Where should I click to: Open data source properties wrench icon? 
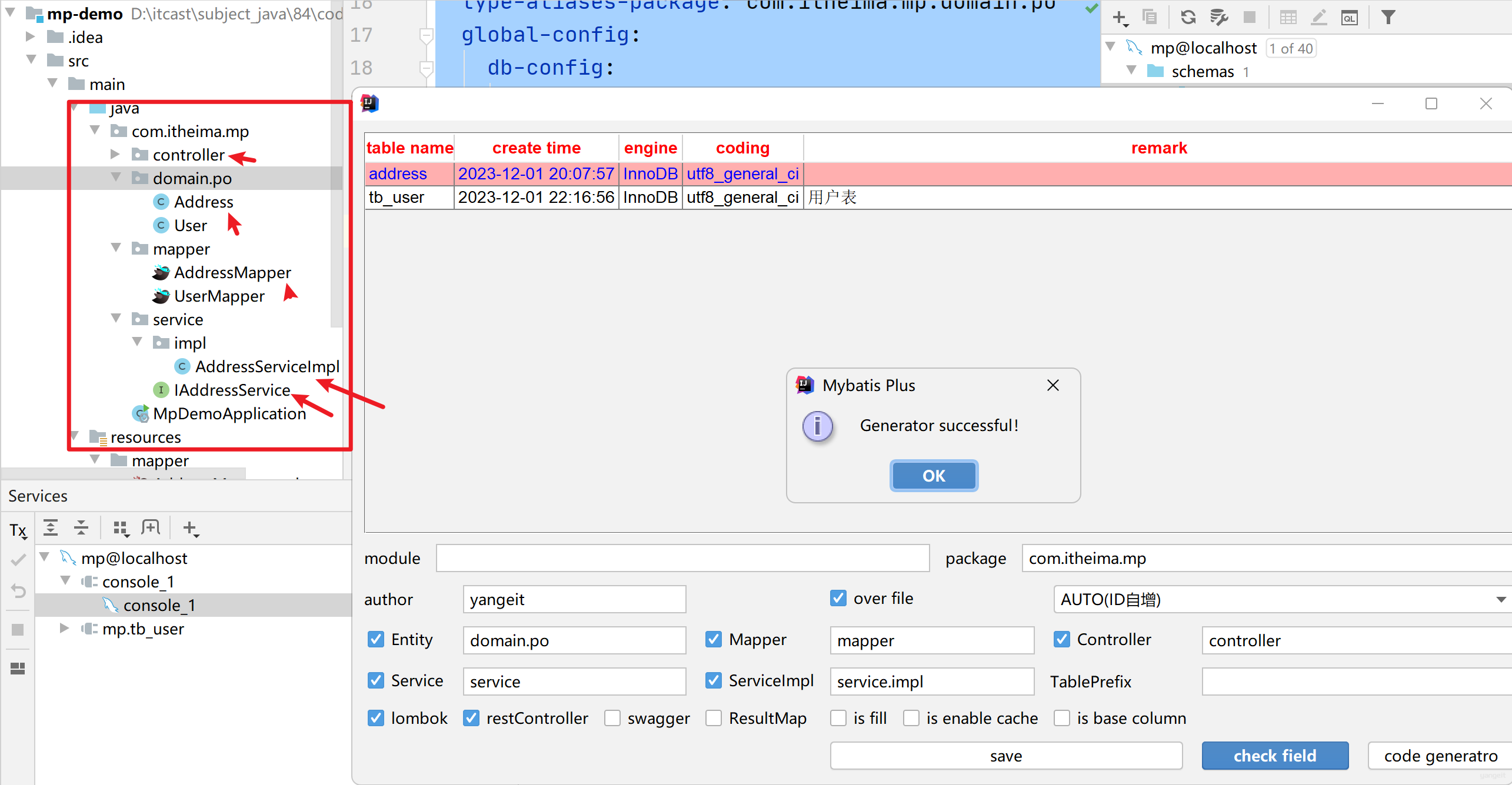click(1219, 17)
